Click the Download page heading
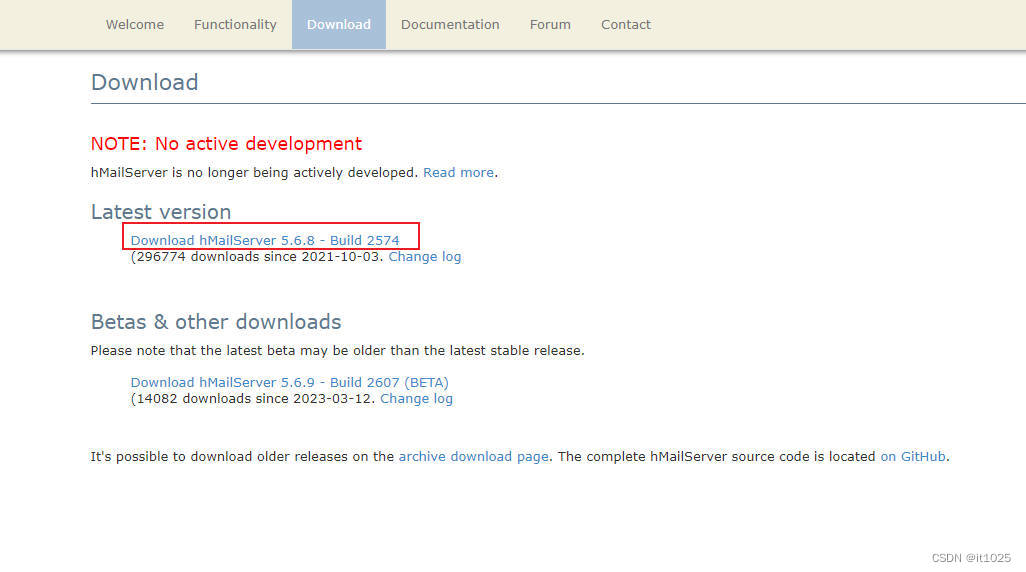Viewport: 1026px width, 572px height. [x=145, y=82]
